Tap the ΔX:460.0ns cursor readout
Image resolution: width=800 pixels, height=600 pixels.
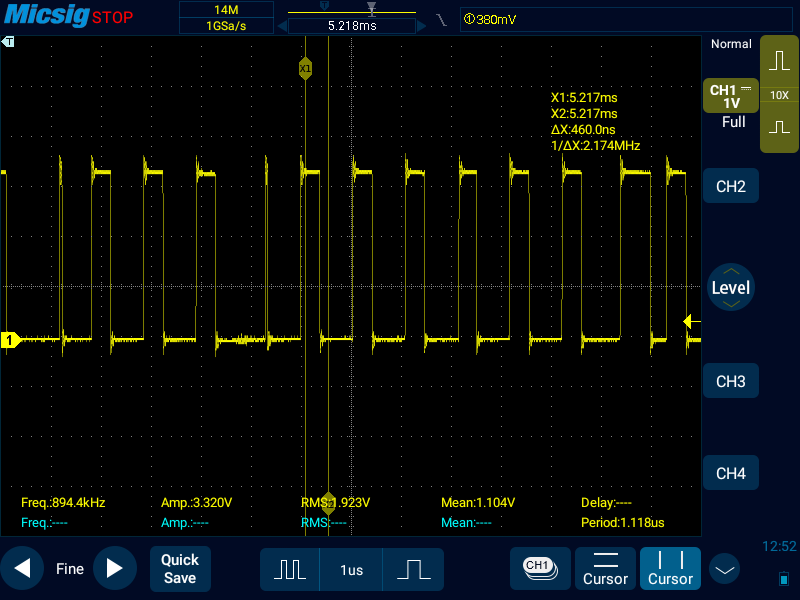tap(583, 130)
